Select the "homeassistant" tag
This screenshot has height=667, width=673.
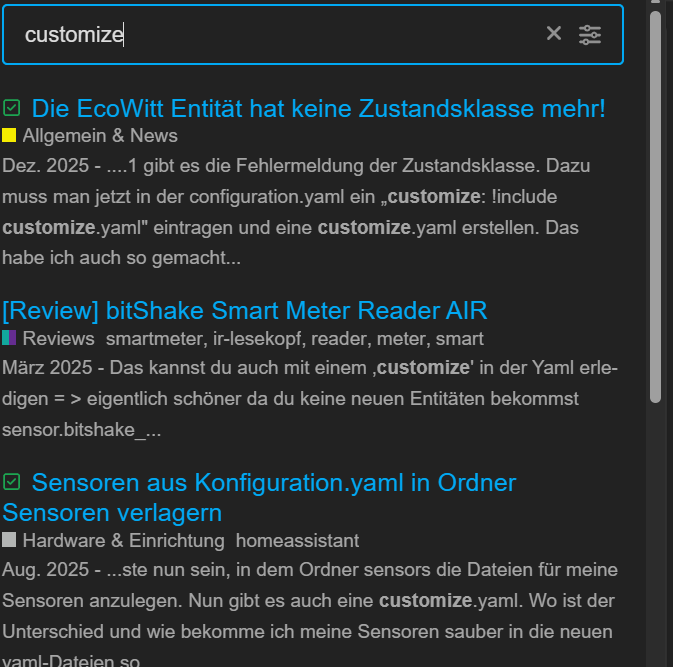[297, 540]
